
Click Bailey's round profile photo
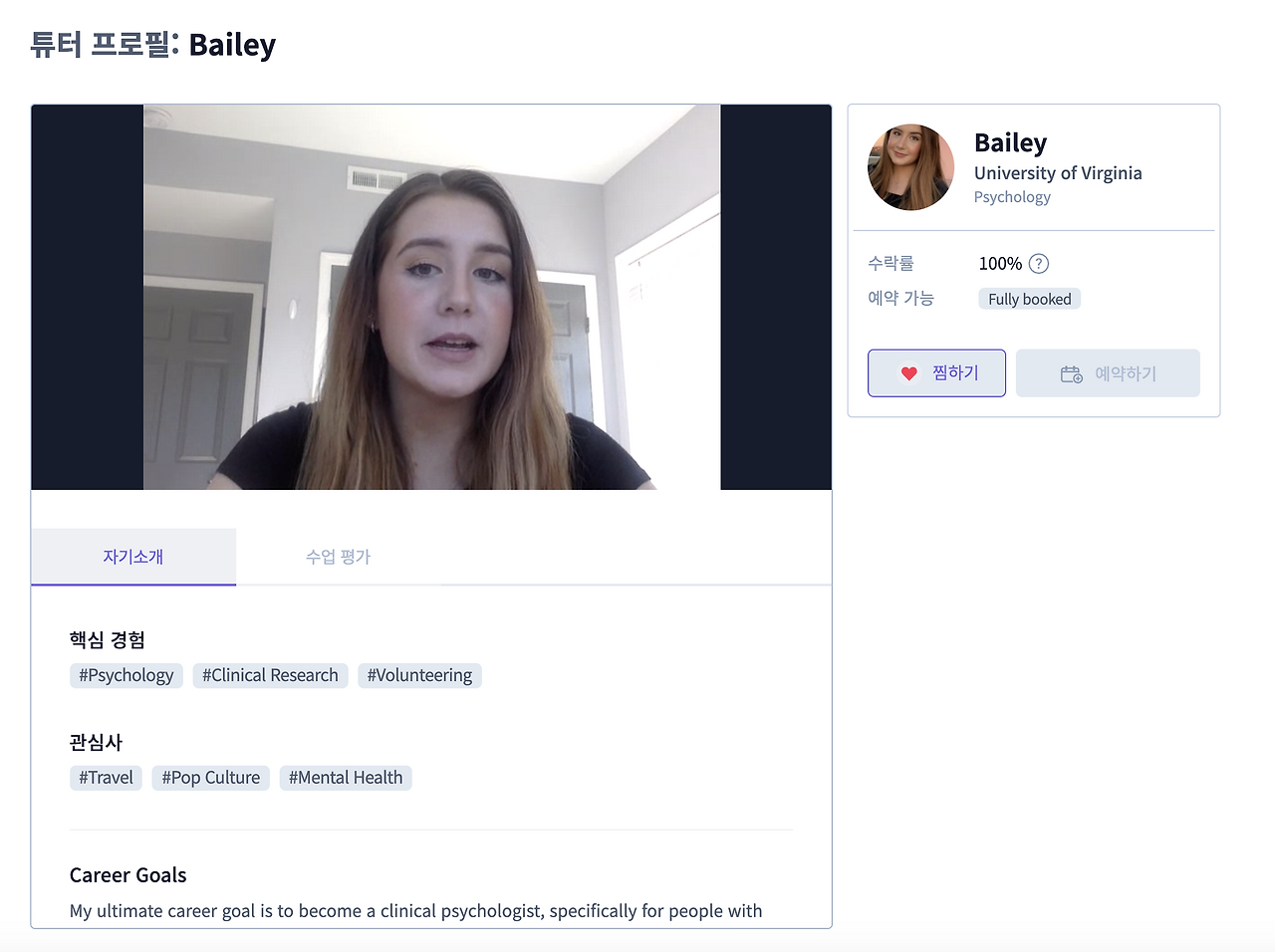point(910,167)
